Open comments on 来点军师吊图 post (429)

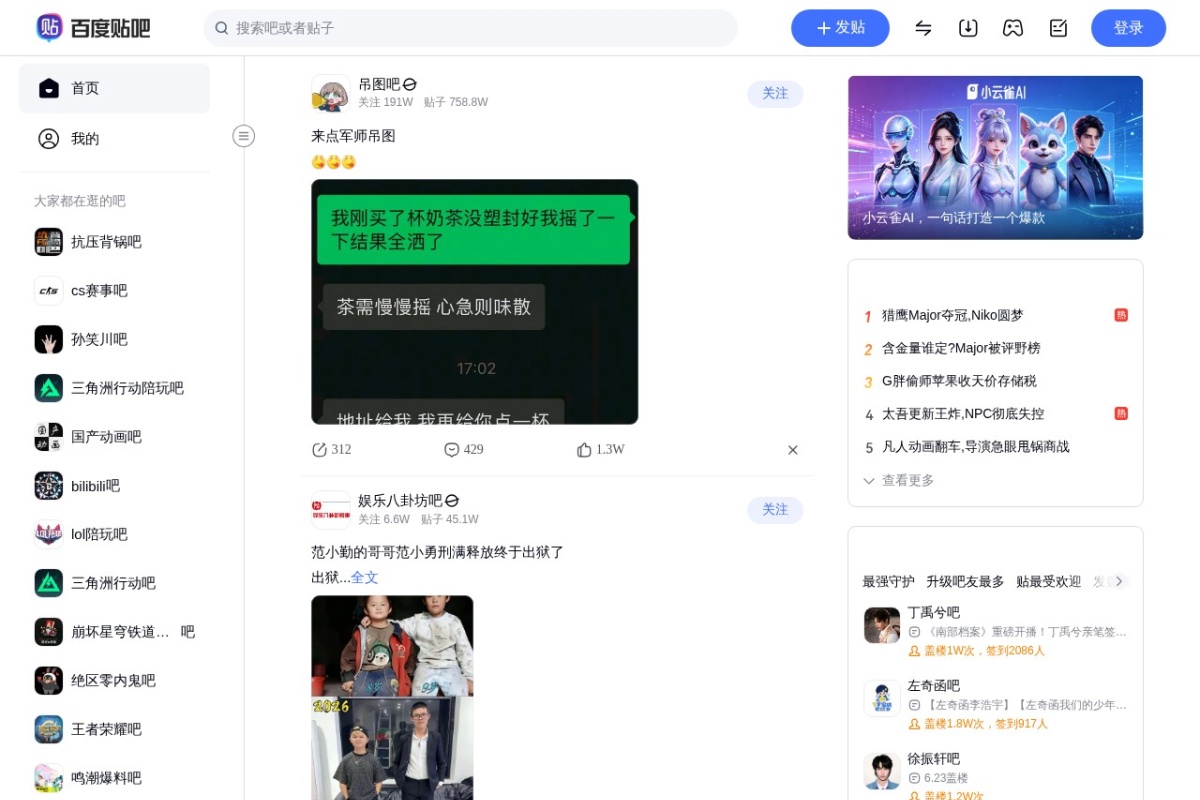click(463, 450)
